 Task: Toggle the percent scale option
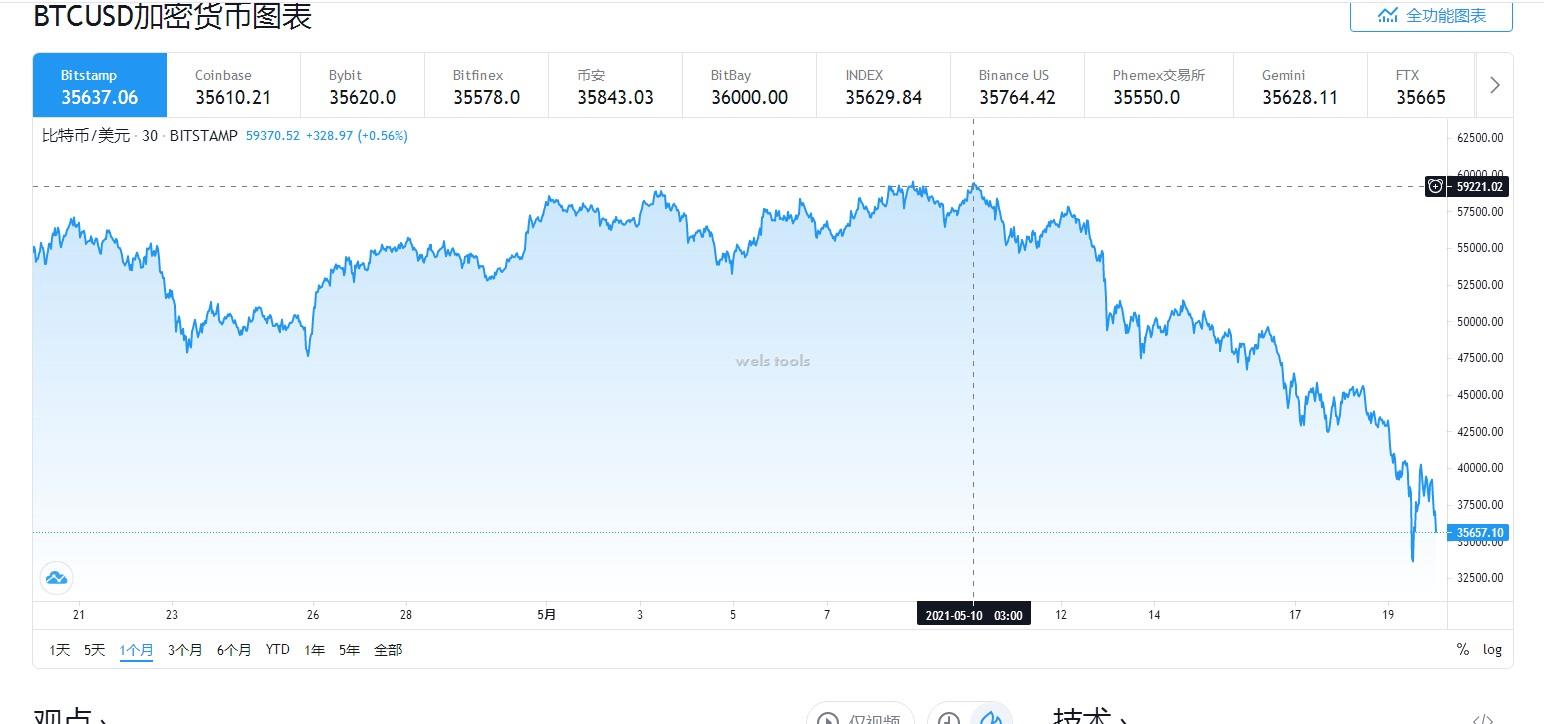click(1462, 650)
